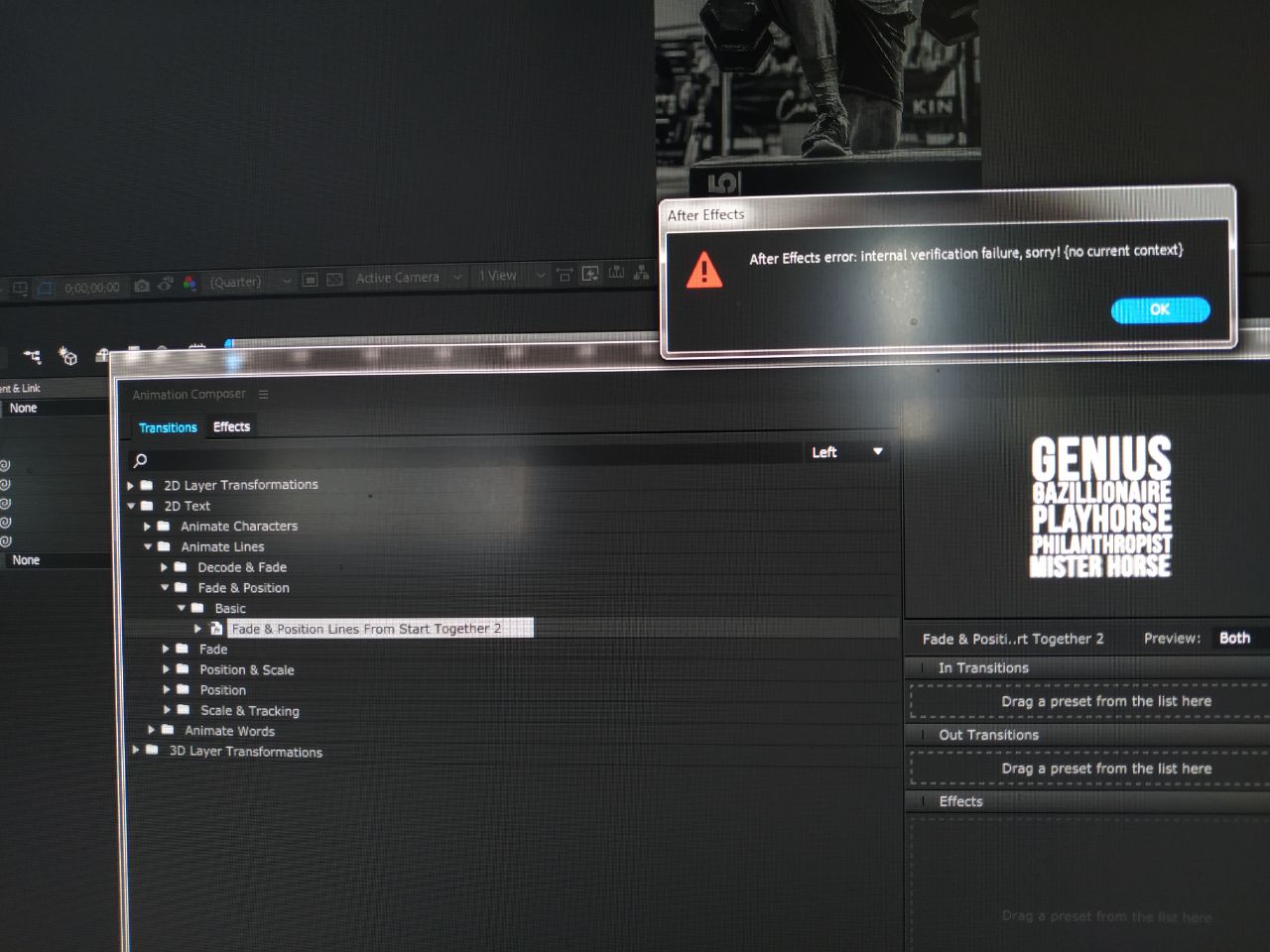
Task: Open the composition mini-flowchart icon
Action: 33,356
